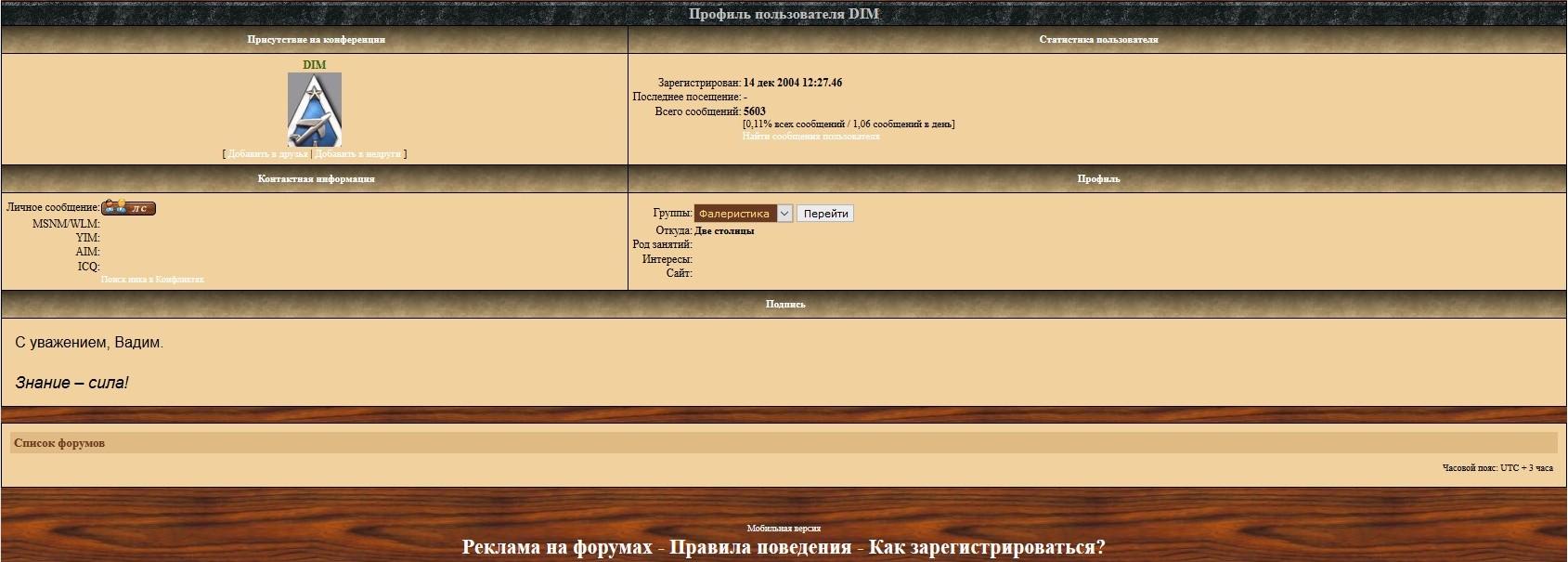This screenshot has width=1568, height=562.
Task: Click Поиск ника в Конфликтах link
Action: click(x=152, y=280)
